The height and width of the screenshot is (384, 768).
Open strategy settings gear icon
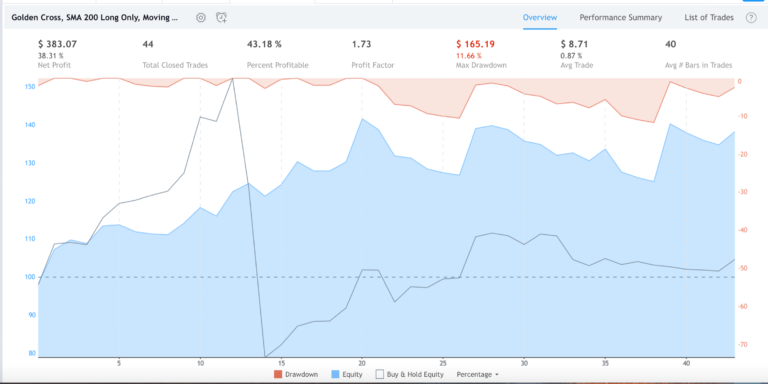[x=201, y=18]
